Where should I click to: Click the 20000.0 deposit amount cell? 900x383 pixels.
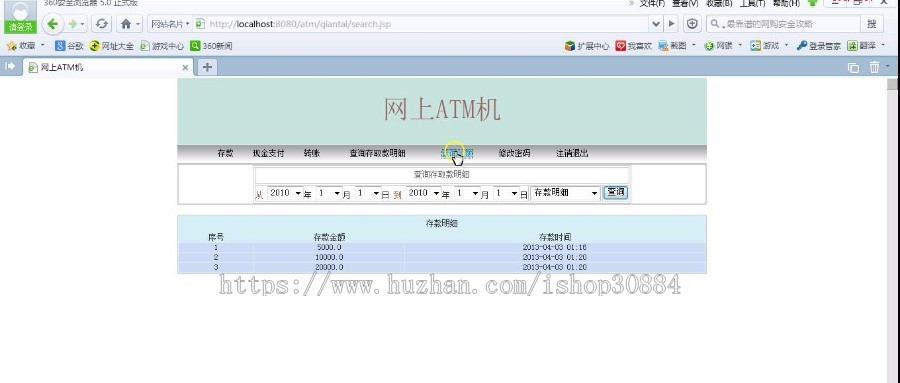point(330,267)
